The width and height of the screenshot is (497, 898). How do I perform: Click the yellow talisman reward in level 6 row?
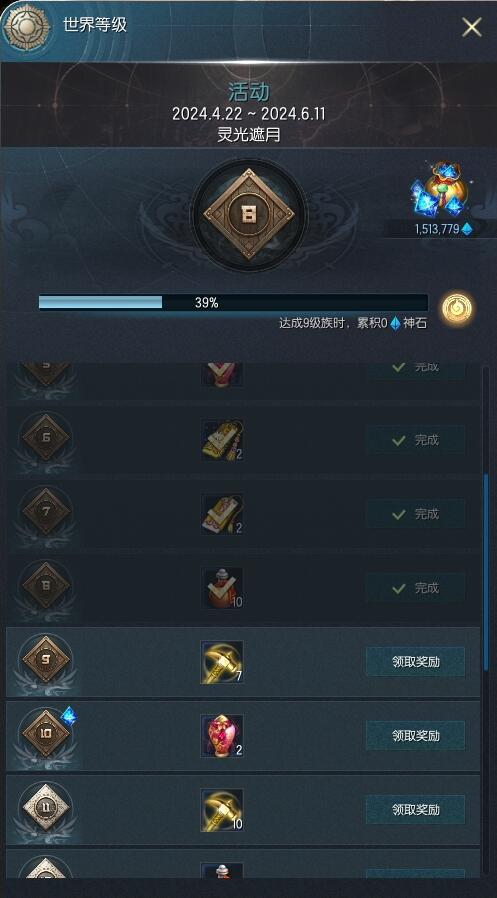click(222, 440)
